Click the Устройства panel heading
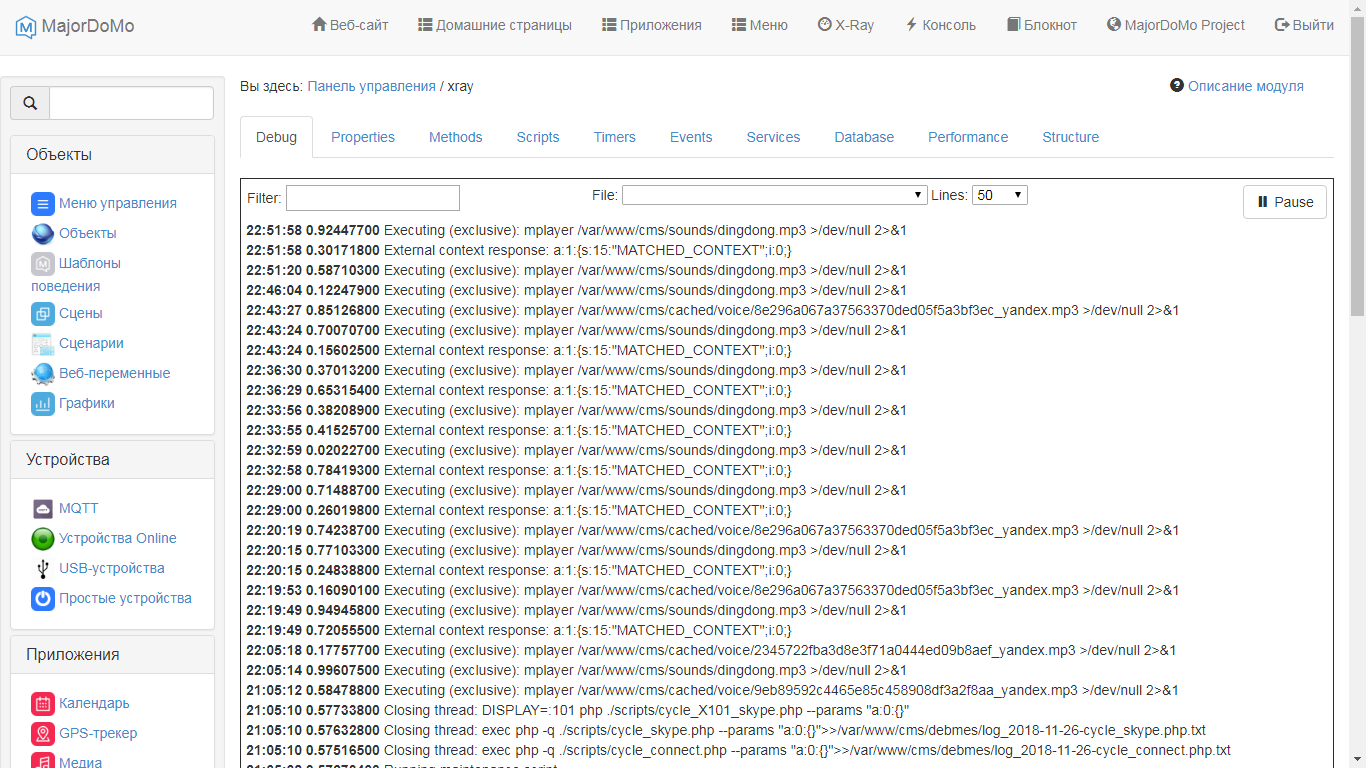Screen dimensions: 1366x768 click(x=112, y=460)
